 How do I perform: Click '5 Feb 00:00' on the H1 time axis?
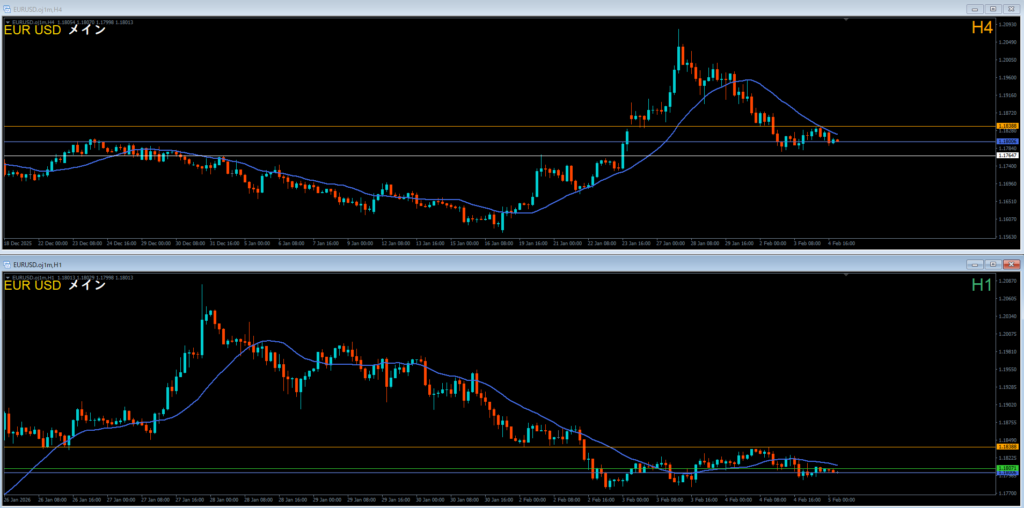[x=842, y=500]
